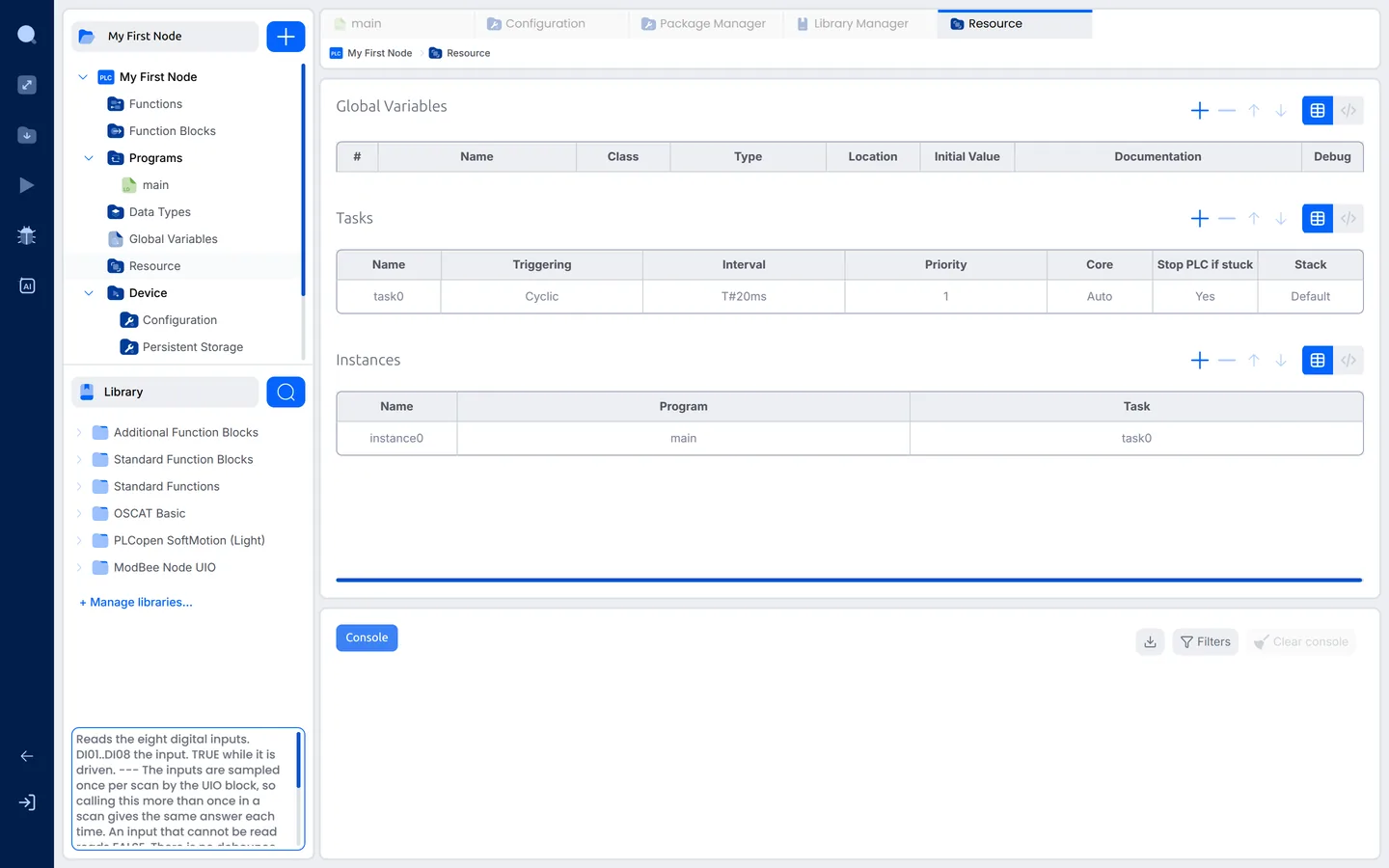
Task: Collapse the Programs tree node
Action: 89,158
